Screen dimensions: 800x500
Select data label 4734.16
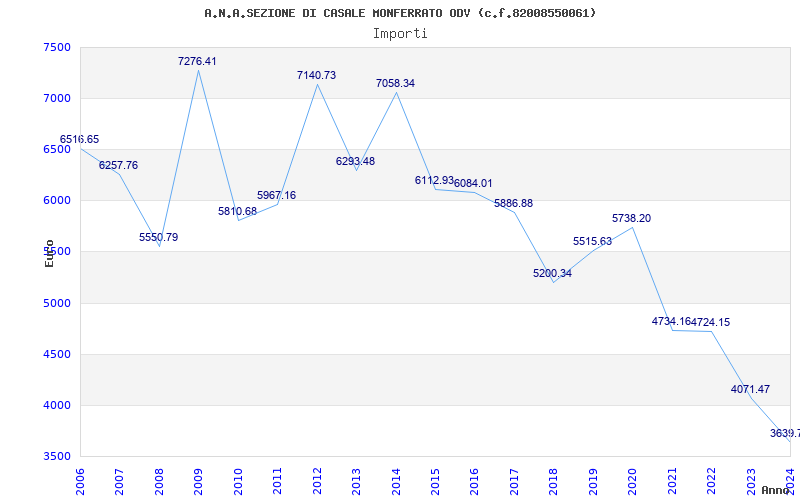(671, 321)
